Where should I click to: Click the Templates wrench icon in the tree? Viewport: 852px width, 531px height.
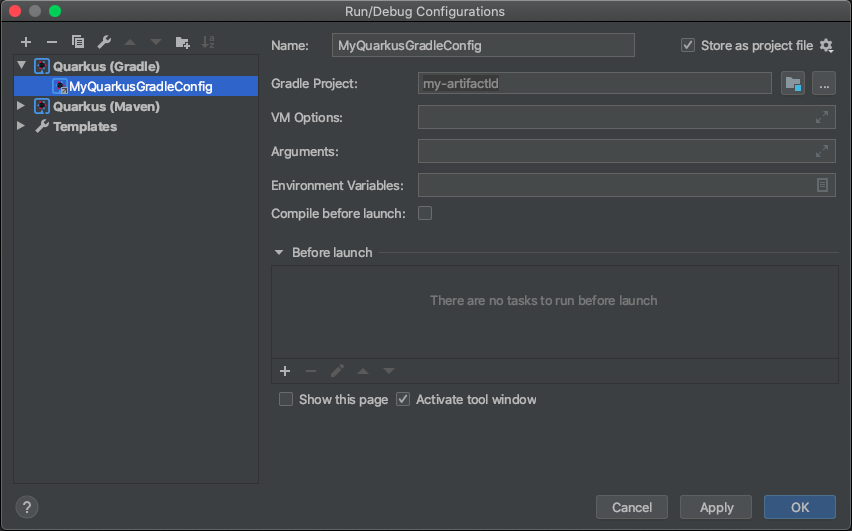[x=42, y=126]
